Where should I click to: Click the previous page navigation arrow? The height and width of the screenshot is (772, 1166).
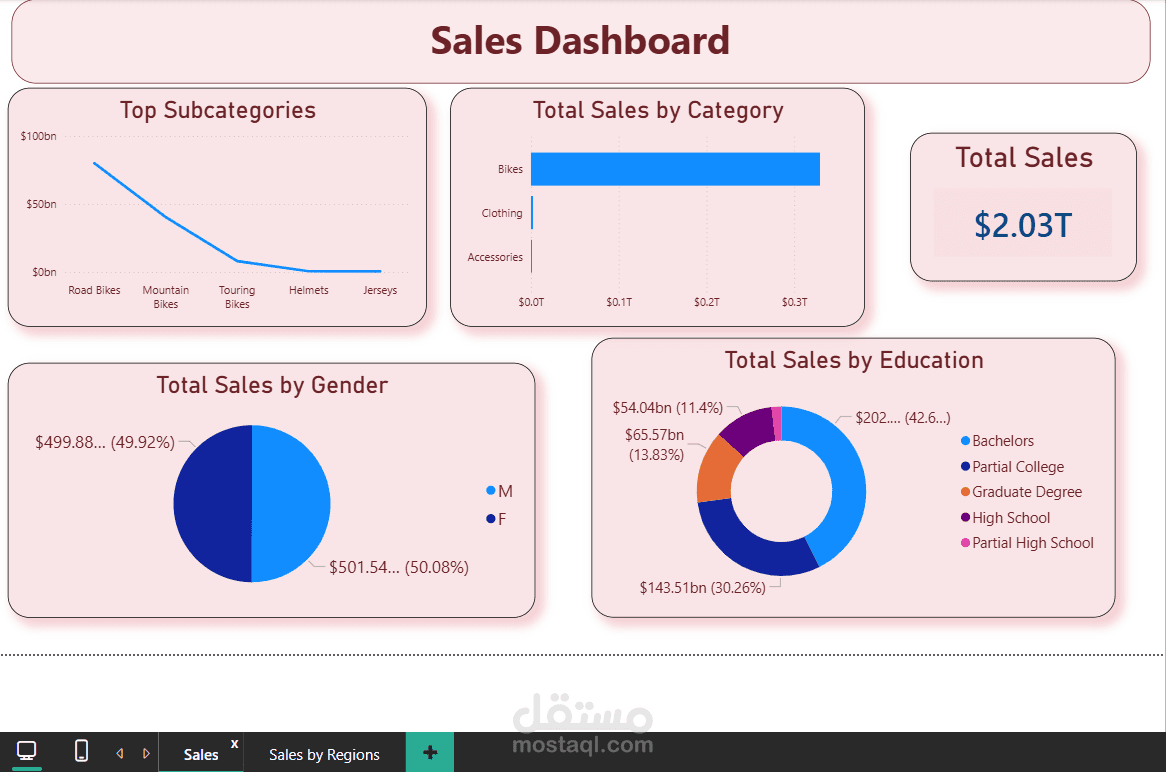click(x=119, y=752)
